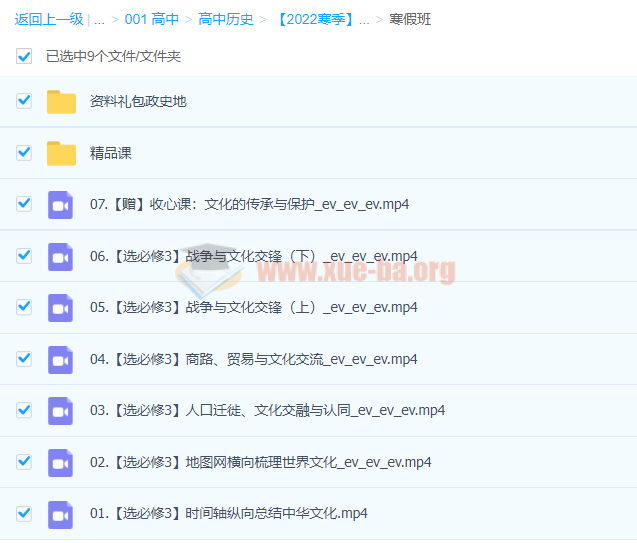Click video icon for 06 战争与文化交锋（下）

pyautogui.click(x=61, y=256)
